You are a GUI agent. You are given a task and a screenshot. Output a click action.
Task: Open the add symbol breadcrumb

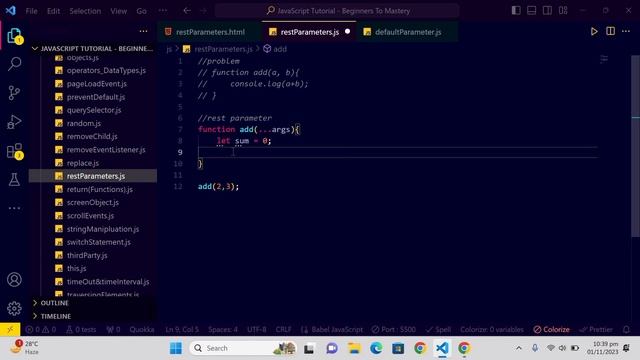coord(275,49)
